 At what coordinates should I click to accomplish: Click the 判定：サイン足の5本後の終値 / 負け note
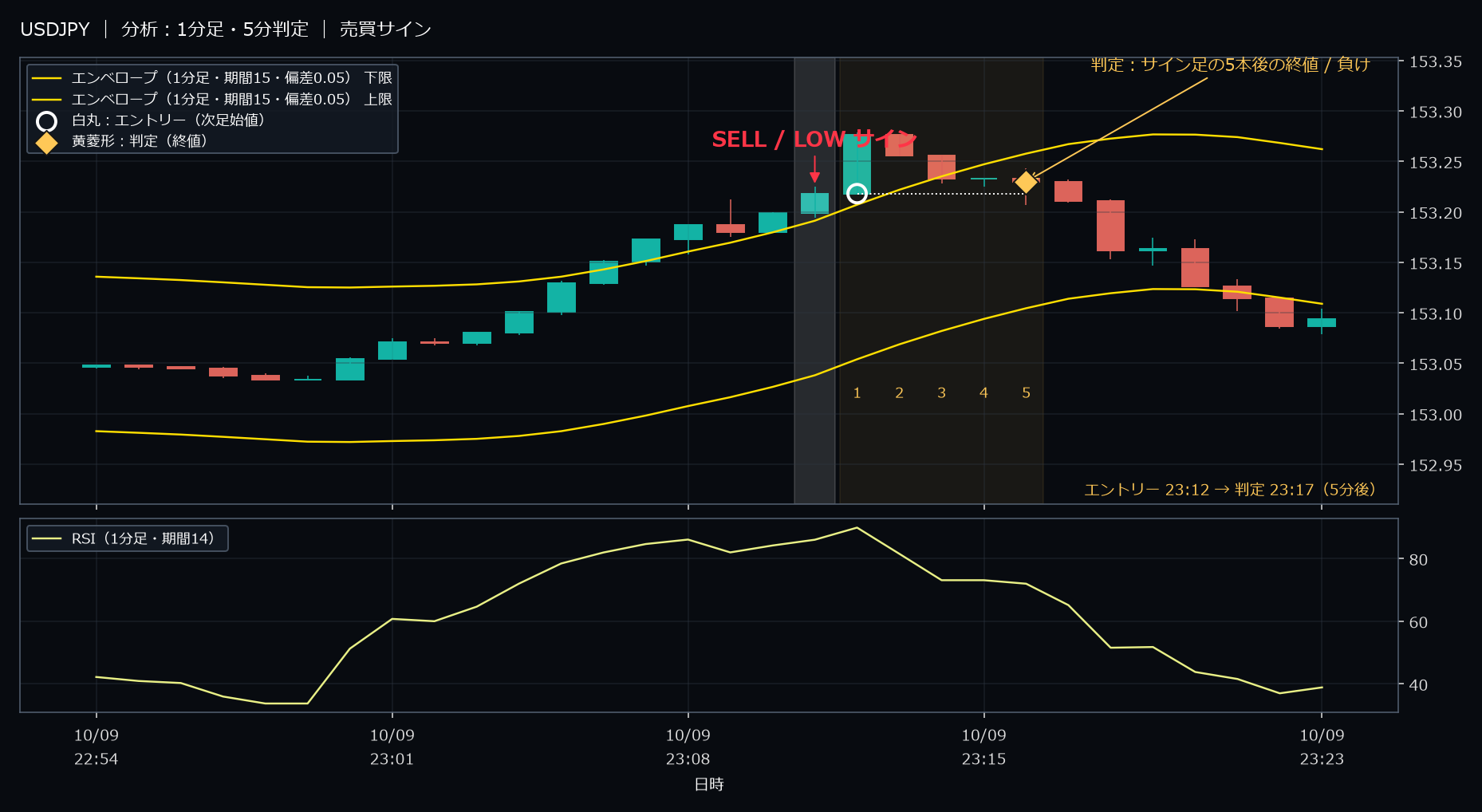1230,65
